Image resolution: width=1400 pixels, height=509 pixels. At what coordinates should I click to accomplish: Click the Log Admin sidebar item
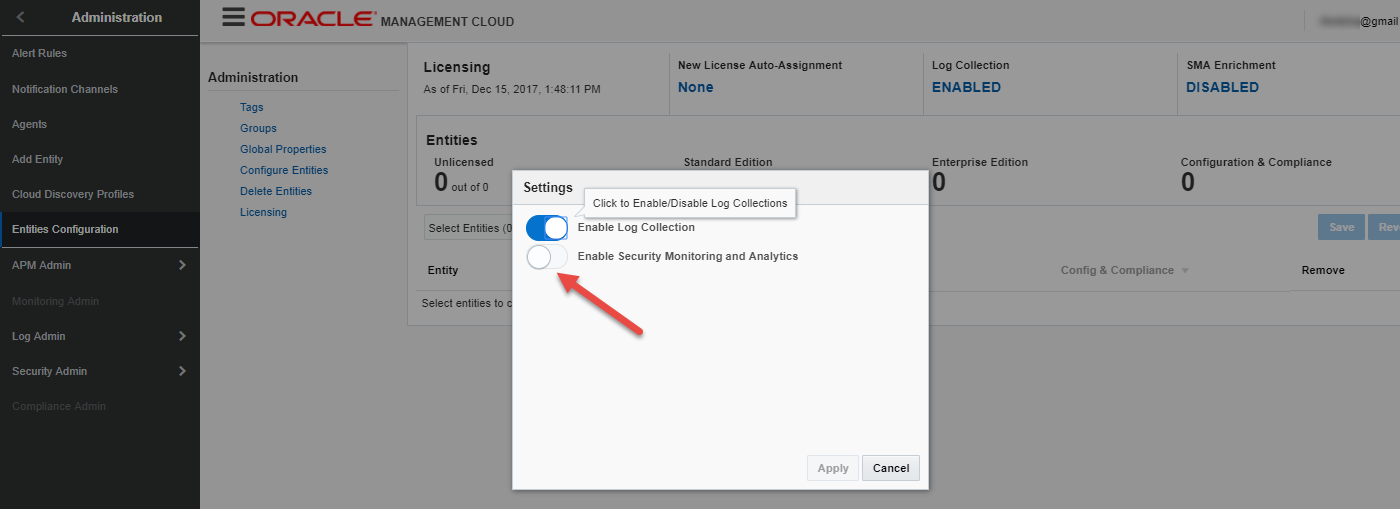tap(38, 336)
